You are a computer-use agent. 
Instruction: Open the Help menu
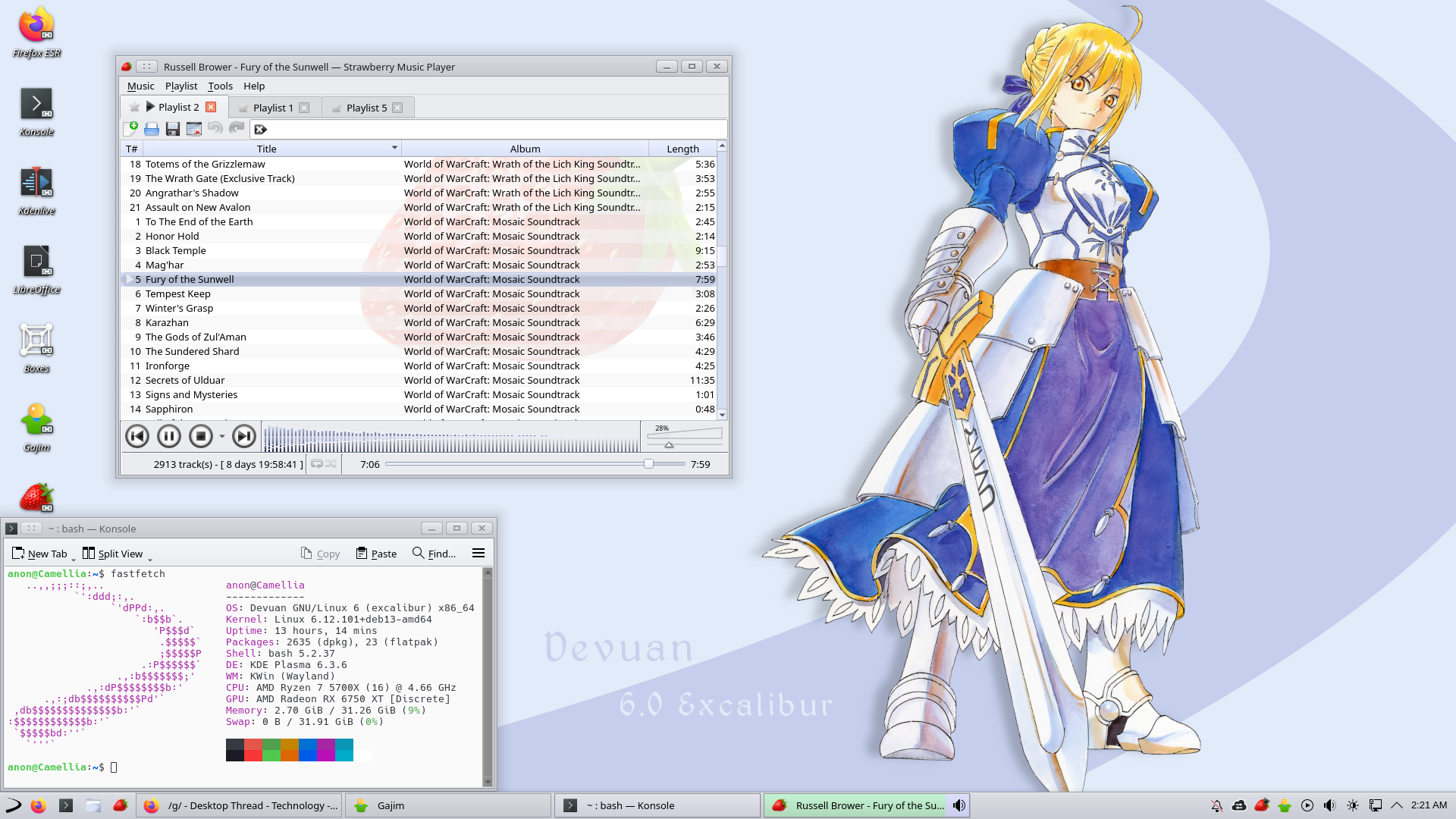click(x=254, y=86)
